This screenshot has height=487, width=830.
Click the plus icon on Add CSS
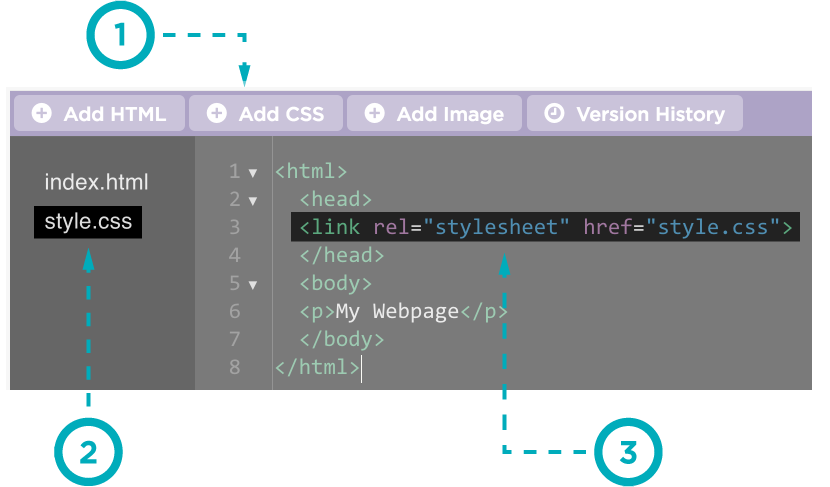click(216, 114)
